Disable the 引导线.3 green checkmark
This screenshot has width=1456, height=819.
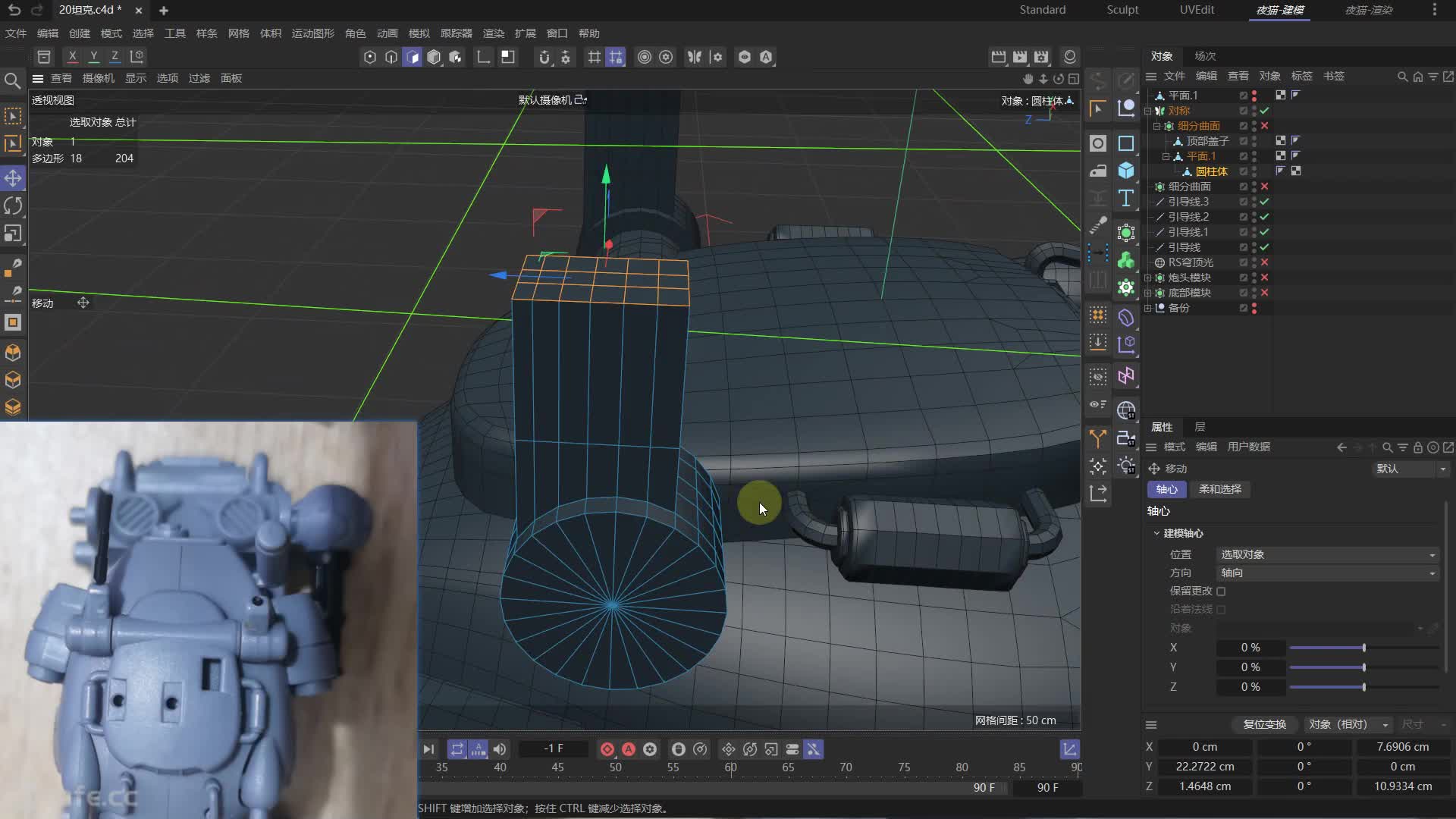click(x=1264, y=202)
